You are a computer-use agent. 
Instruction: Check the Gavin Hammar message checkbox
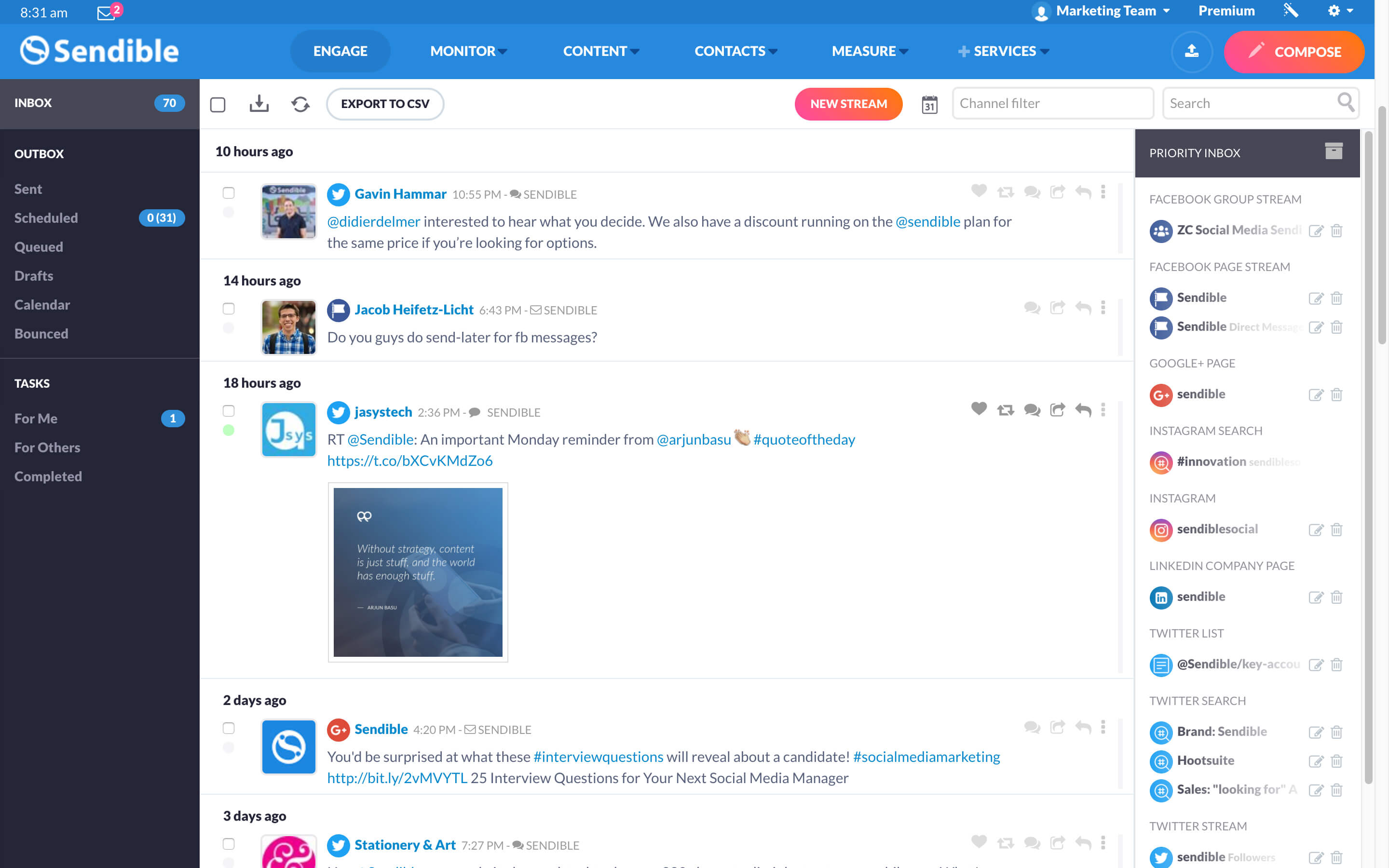(x=229, y=193)
